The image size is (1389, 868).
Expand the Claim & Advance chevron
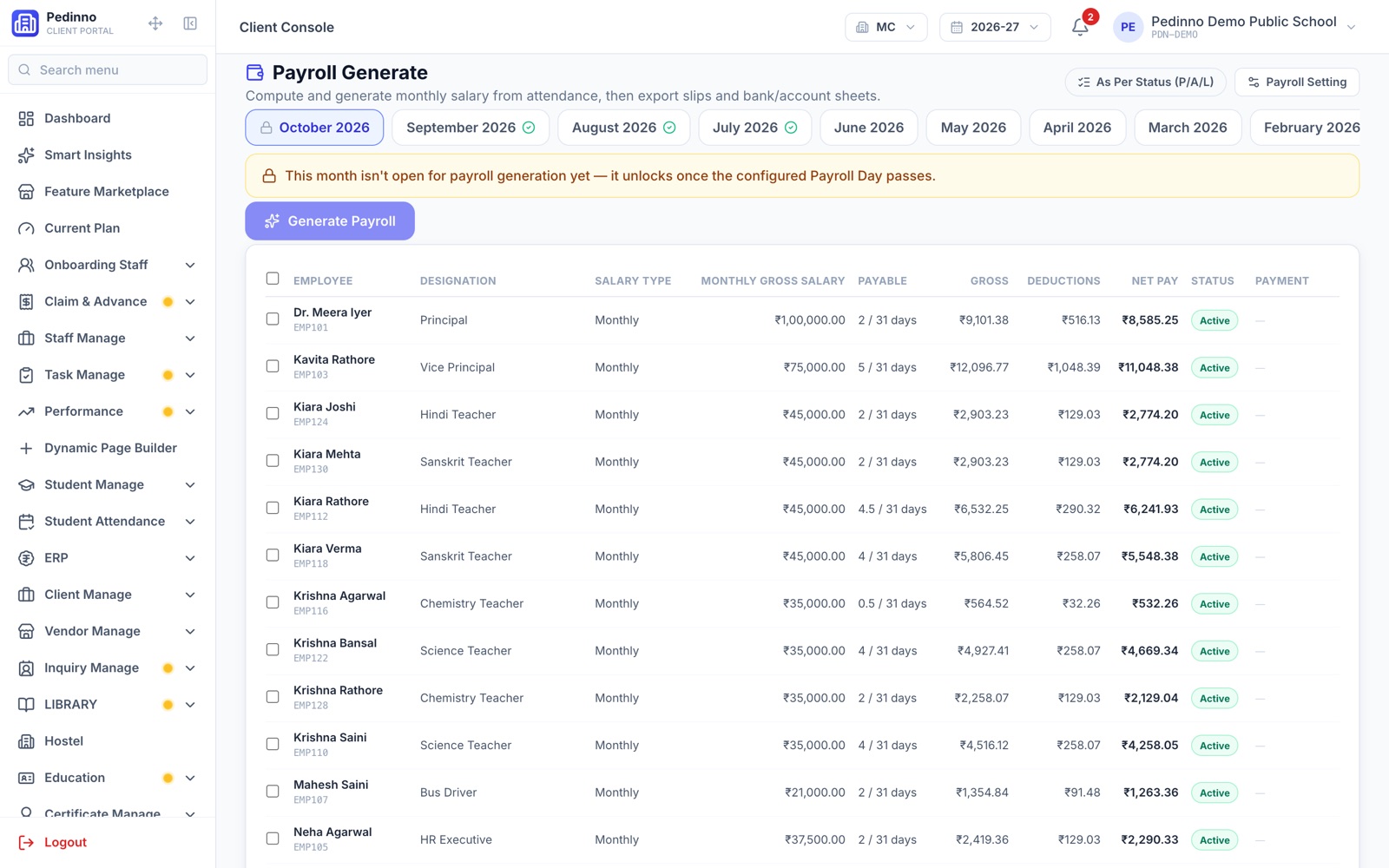190,301
